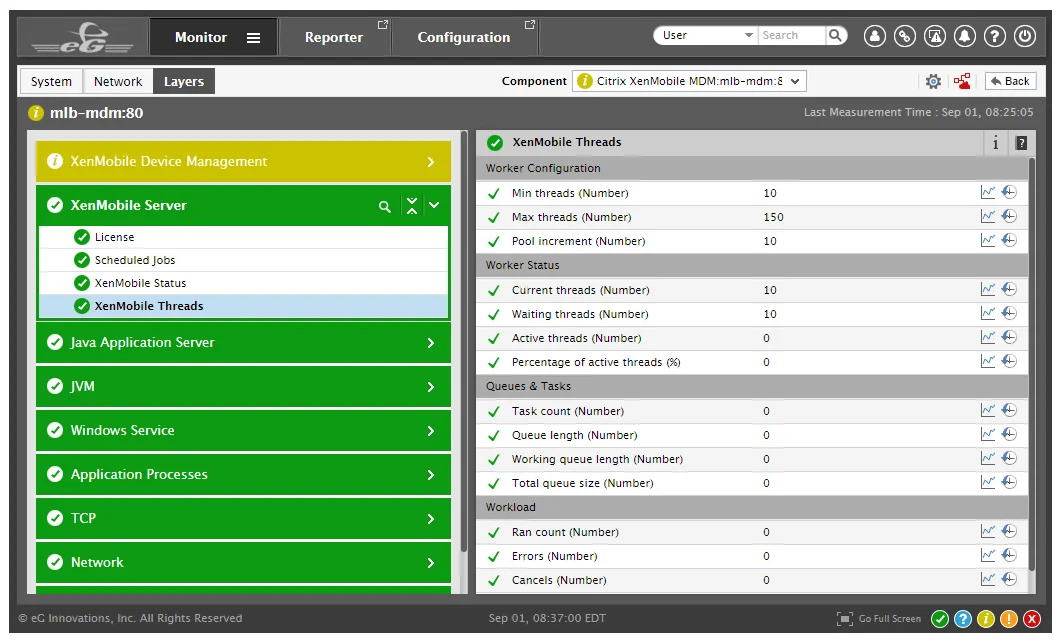Collapse the XenMobile Server layer chevron
The width and height of the screenshot is (1062, 643).
434,205
